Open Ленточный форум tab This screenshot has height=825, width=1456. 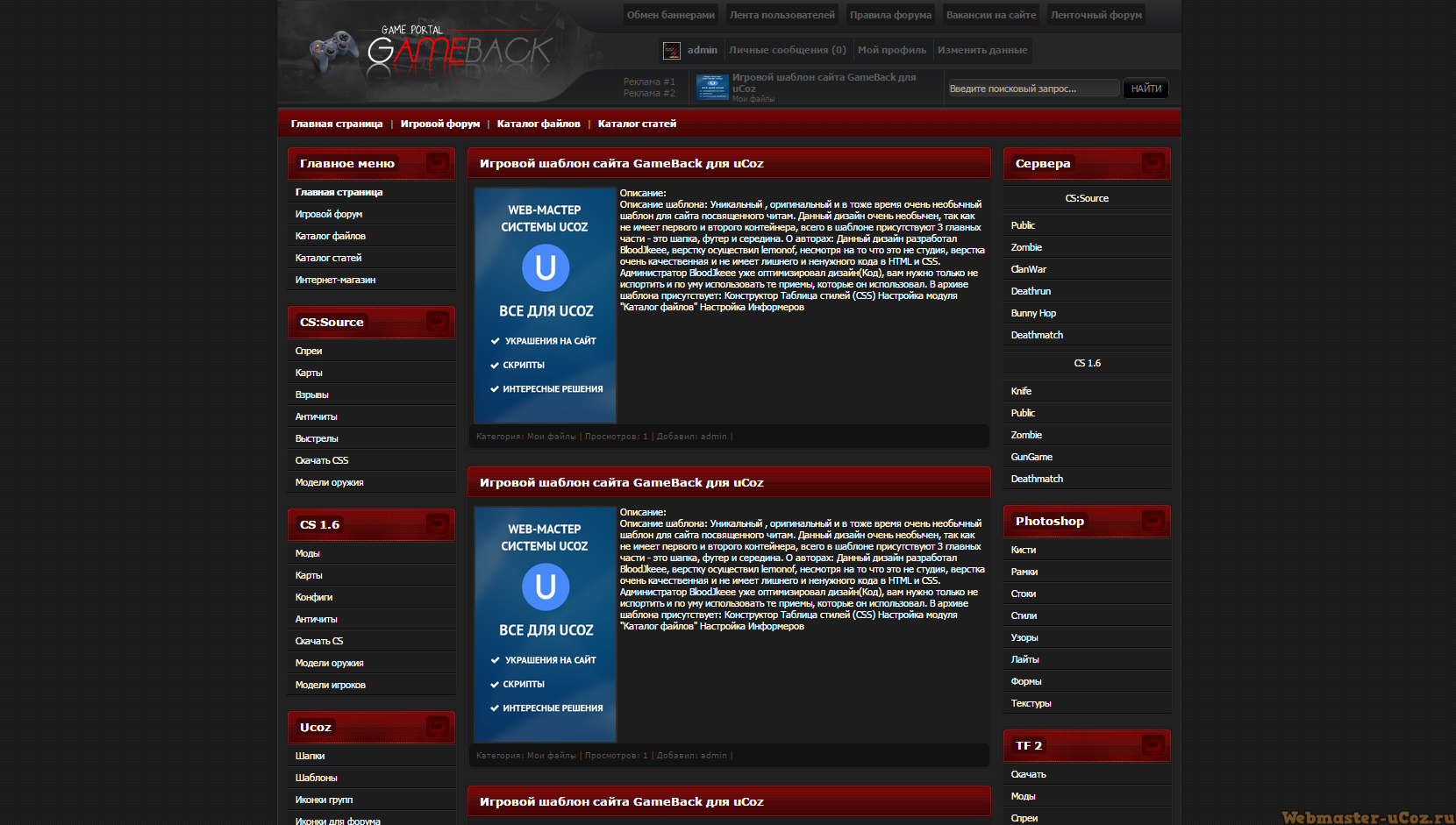pyautogui.click(x=1096, y=15)
